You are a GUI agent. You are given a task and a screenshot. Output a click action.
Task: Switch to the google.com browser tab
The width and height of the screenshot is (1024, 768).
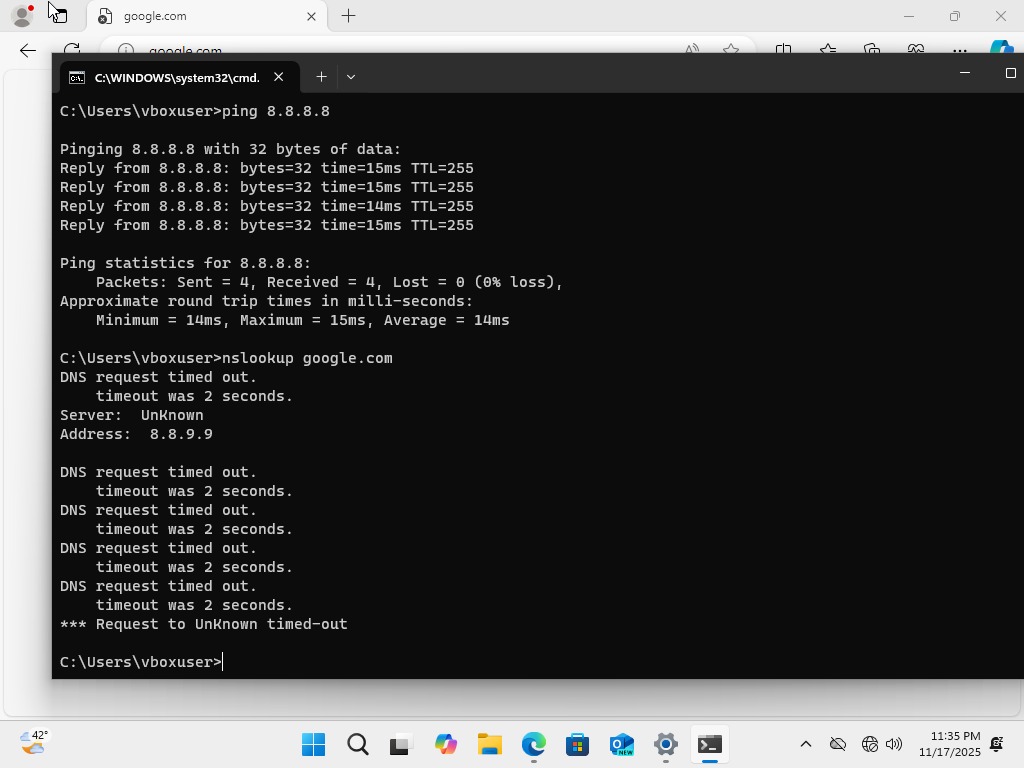(x=200, y=16)
